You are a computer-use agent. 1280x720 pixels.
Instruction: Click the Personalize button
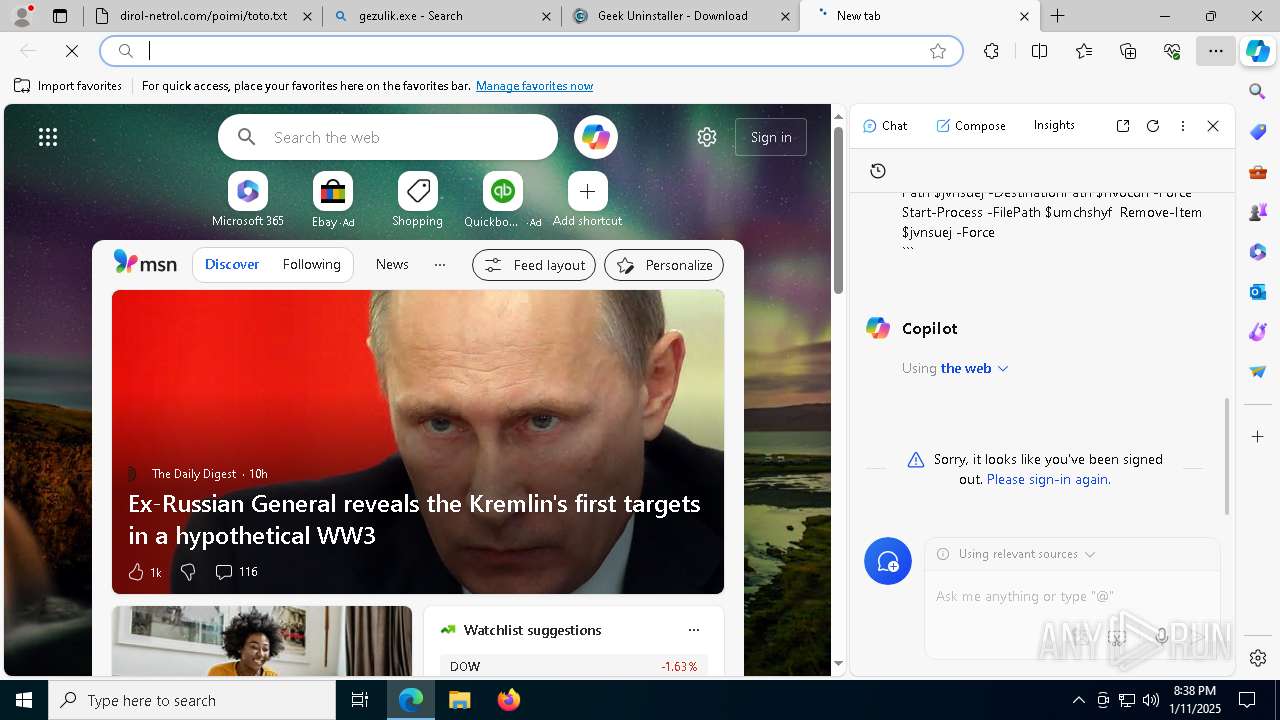click(664, 265)
